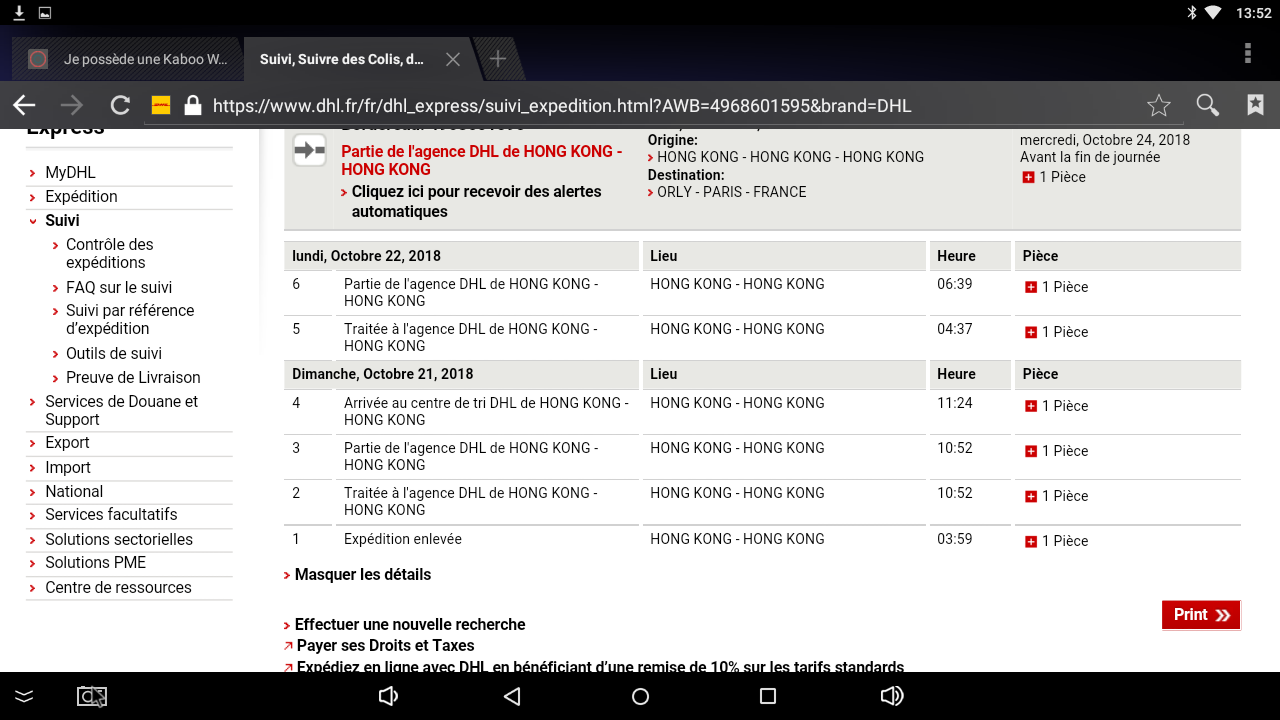
Task: Select ORLY - PARIS - FRANCE destination text
Action: click(732, 192)
